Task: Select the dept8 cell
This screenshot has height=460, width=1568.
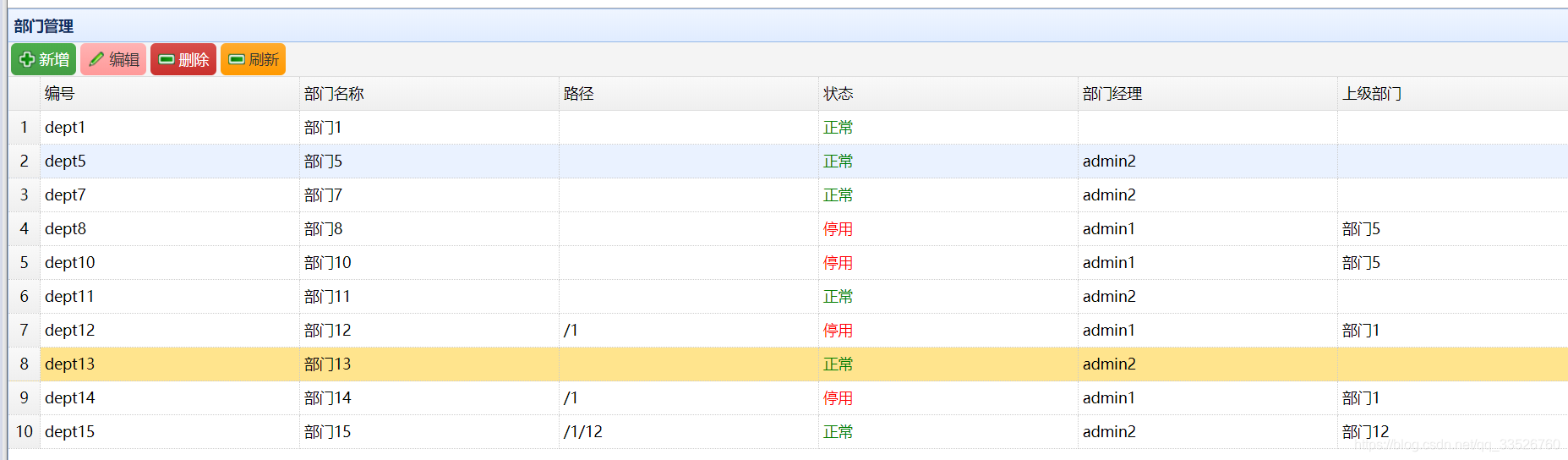Action: tap(169, 228)
